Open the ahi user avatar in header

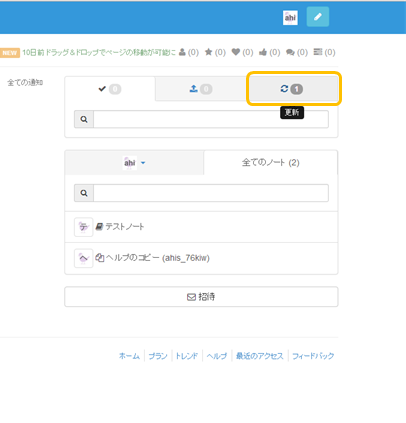290,17
